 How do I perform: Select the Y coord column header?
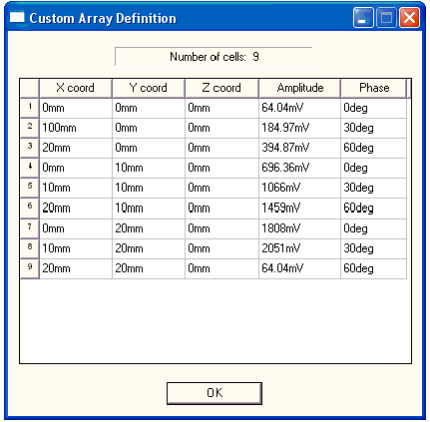coord(148,88)
